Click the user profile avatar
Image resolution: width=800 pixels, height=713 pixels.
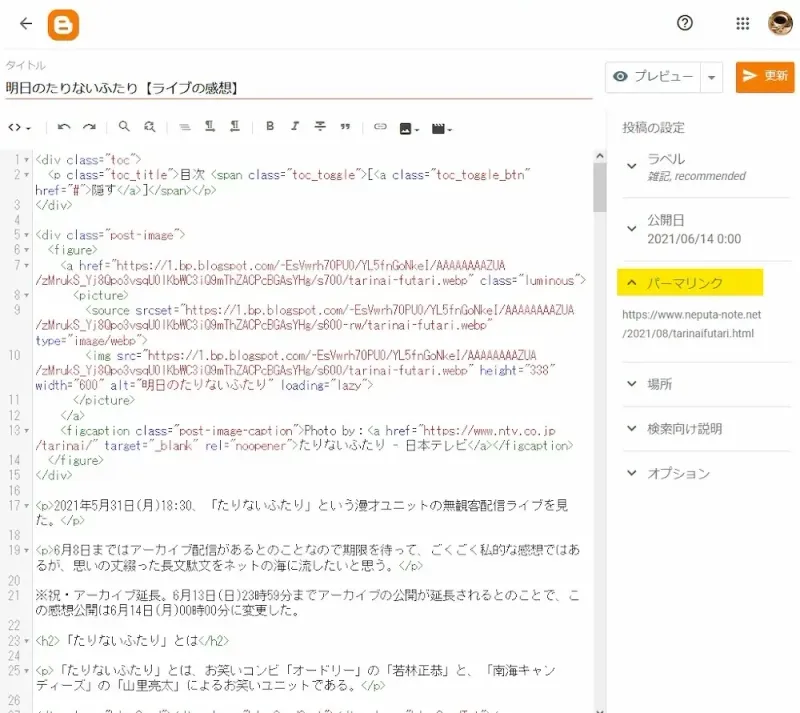pos(780,24)
